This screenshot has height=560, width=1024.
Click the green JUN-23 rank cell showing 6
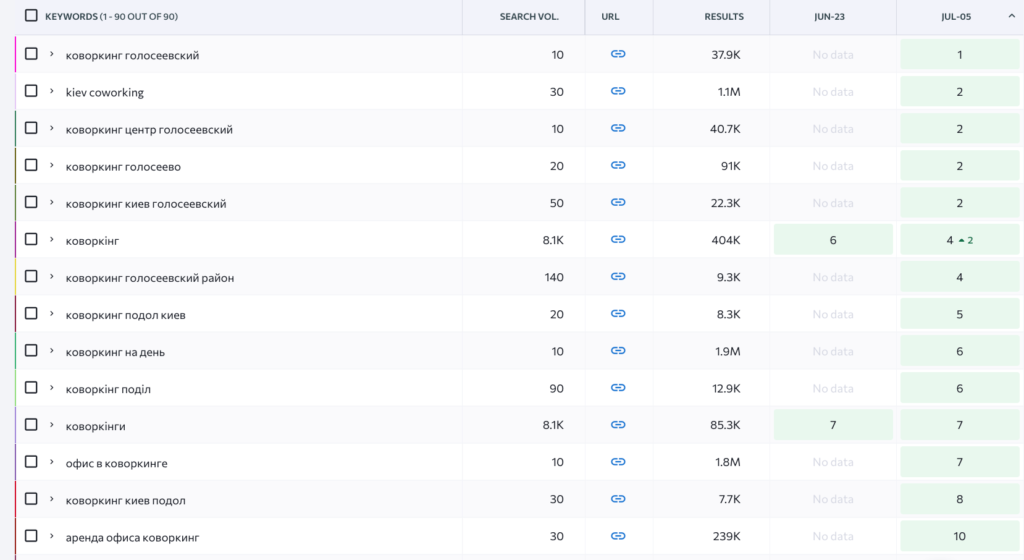pos(833,240)
